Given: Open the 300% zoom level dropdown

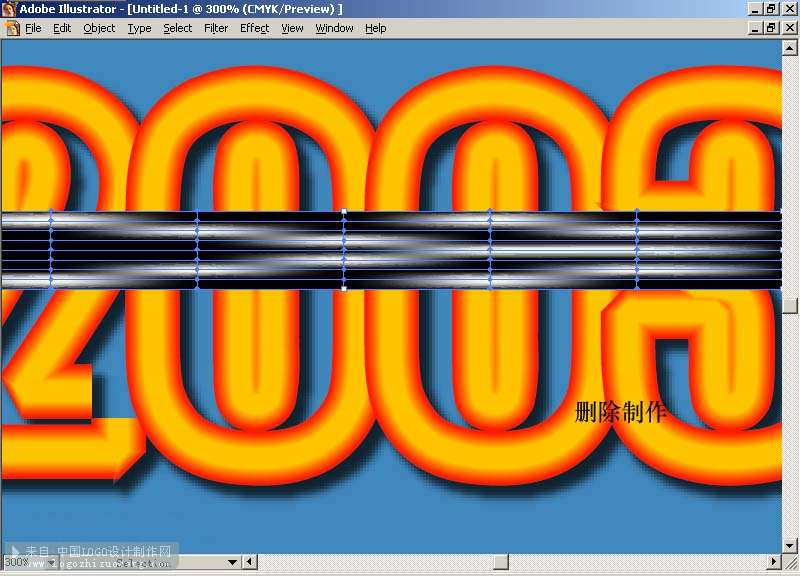Looking at the screenshot, I should (51, 562).
